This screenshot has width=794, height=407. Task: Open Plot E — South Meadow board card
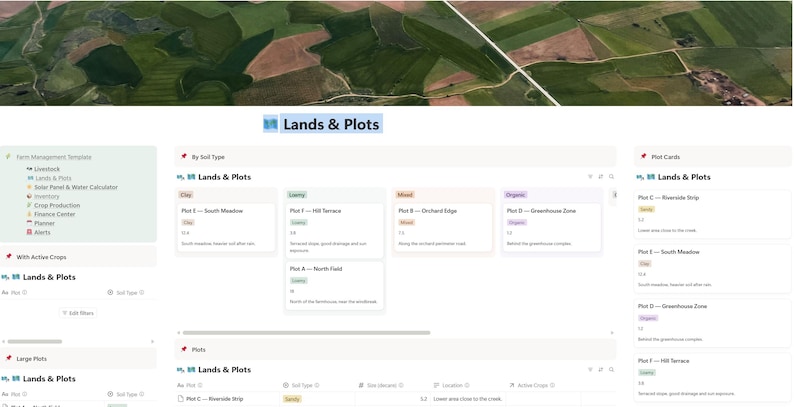pyautogui.click(x=226, y=228)
